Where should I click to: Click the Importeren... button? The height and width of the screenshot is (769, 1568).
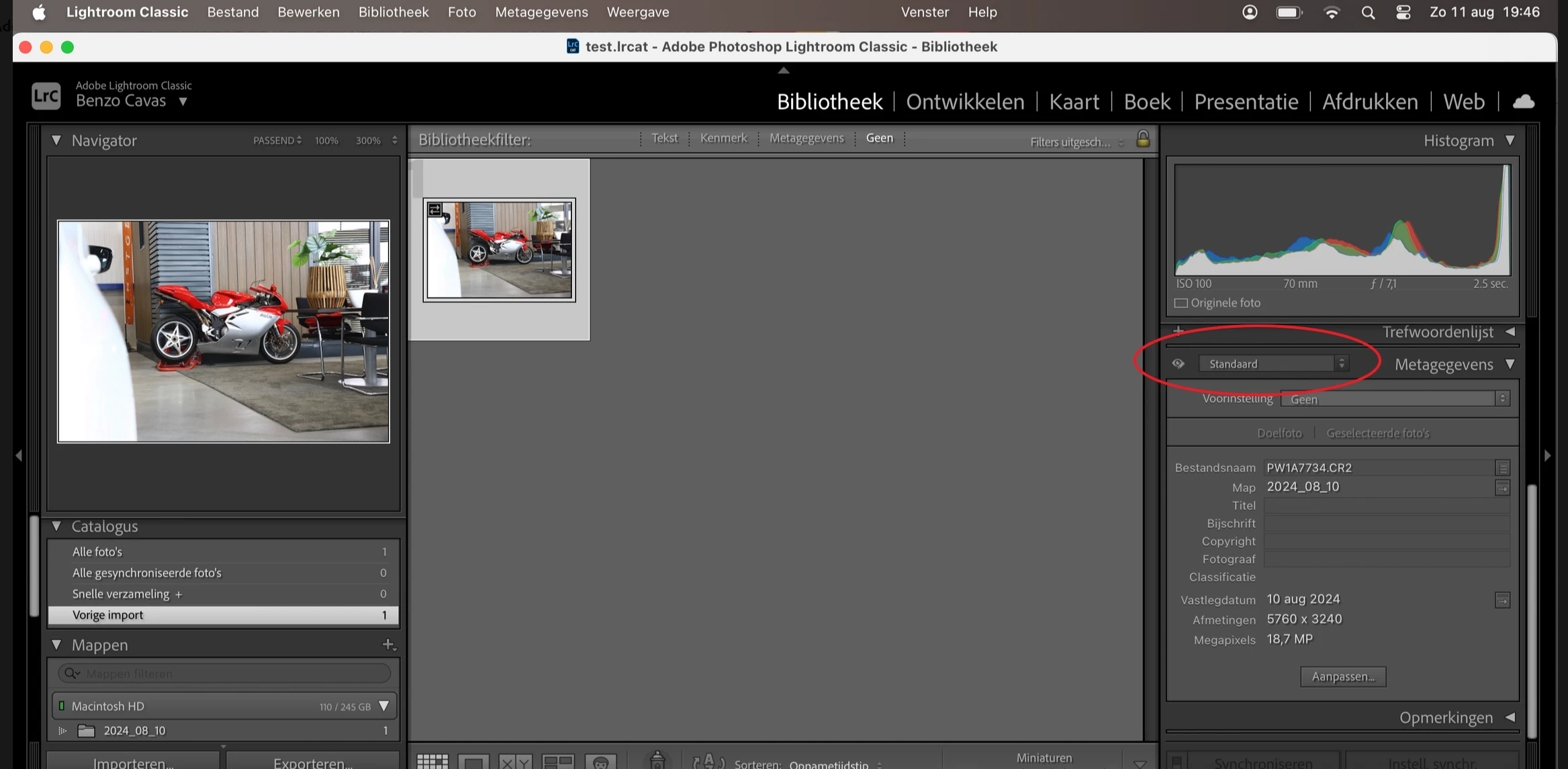point(133,762)
